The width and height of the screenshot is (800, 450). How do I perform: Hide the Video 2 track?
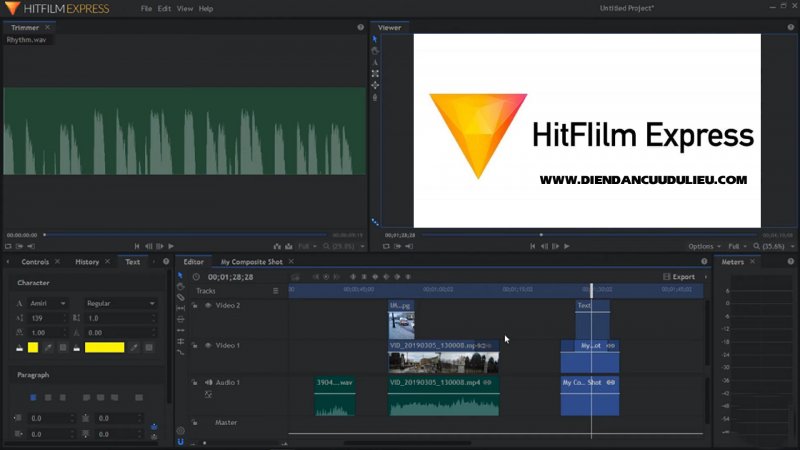[208, 305]
